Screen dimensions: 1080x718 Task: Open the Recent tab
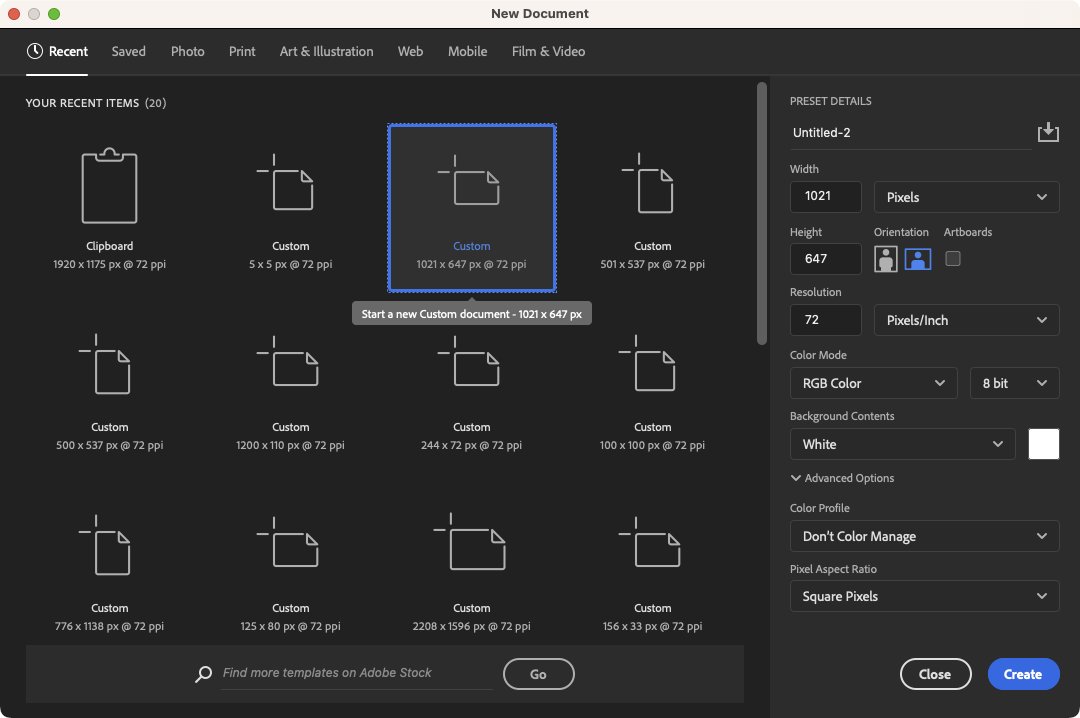[57, 52]
